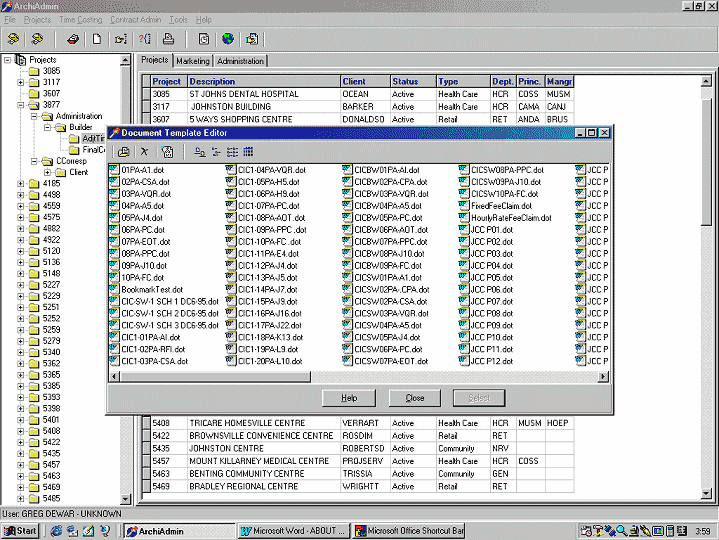This screenshot has width=719, height=540.
Task: Expand the Client tree node
Action: pyautogui.click(x=47, y=172)
